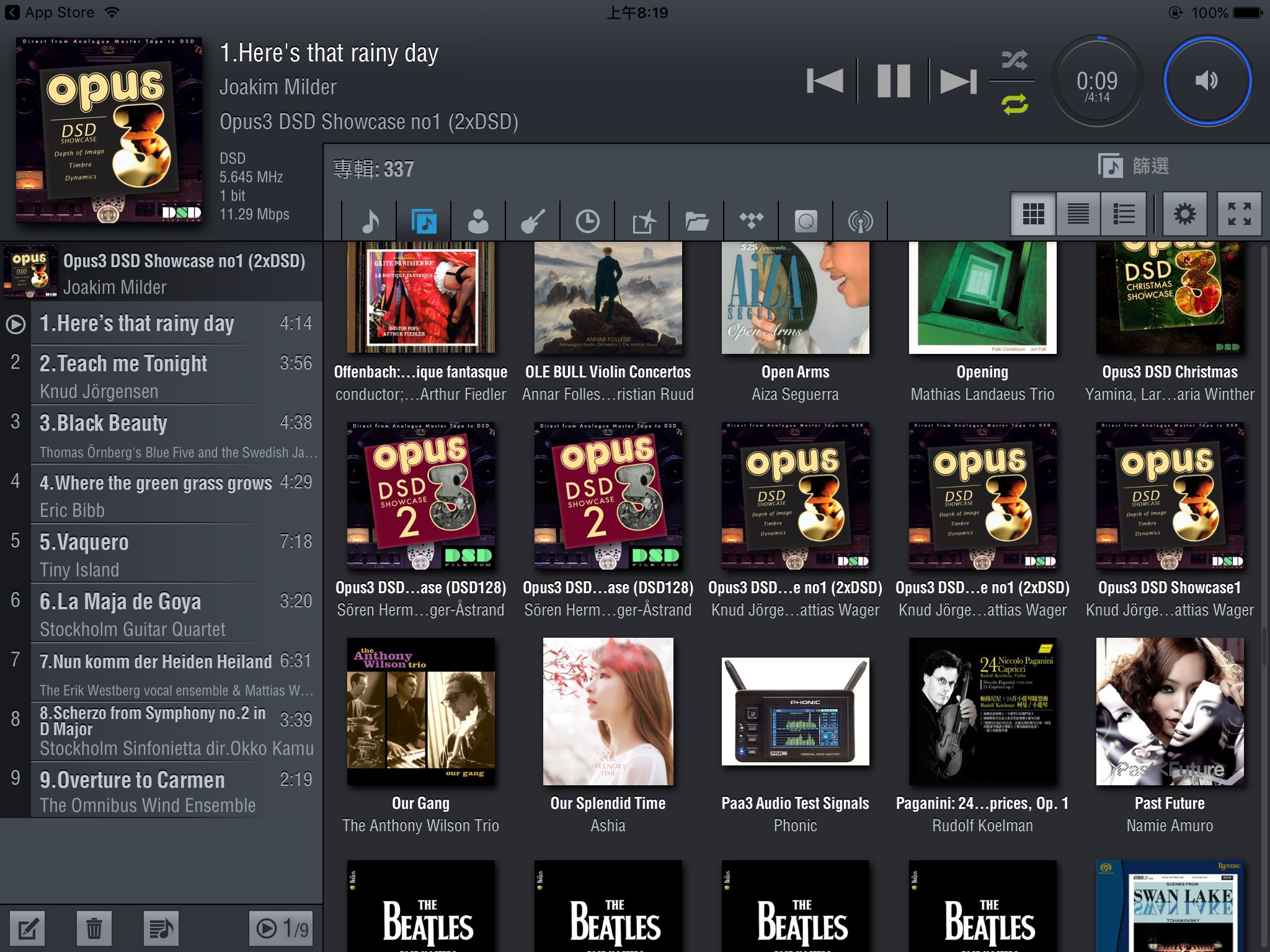1270x952 pixels.
Task: Click play indicator beside track 1
Action: 16,324
